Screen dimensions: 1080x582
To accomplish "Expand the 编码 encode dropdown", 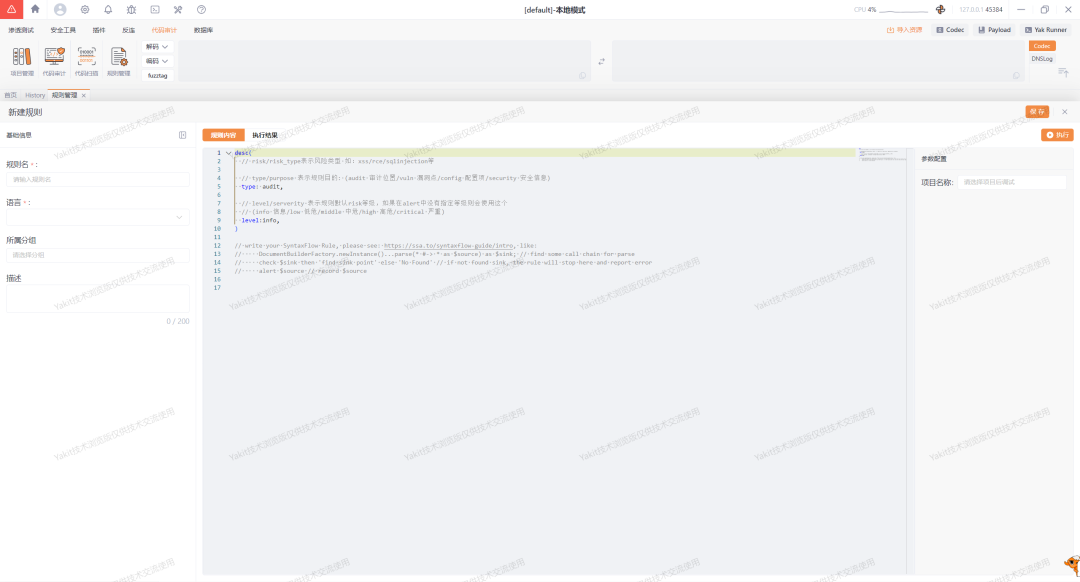I will (157, 61).
